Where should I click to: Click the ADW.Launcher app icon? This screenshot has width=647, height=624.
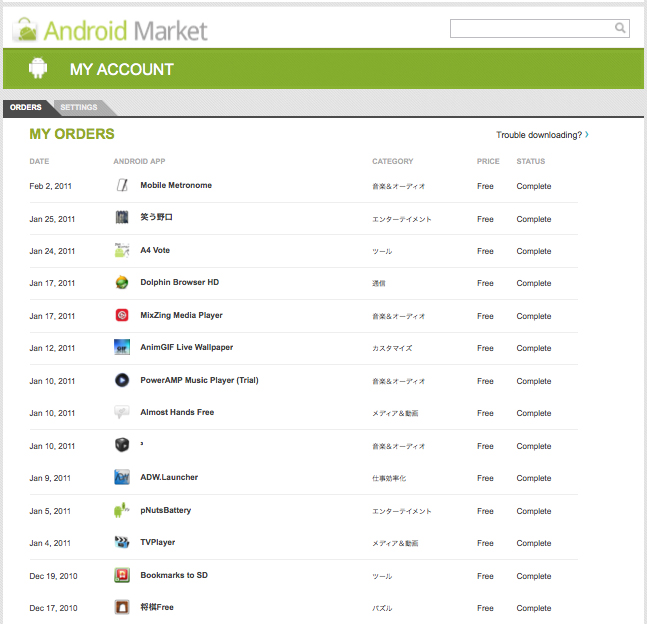(x=122, y=478)
